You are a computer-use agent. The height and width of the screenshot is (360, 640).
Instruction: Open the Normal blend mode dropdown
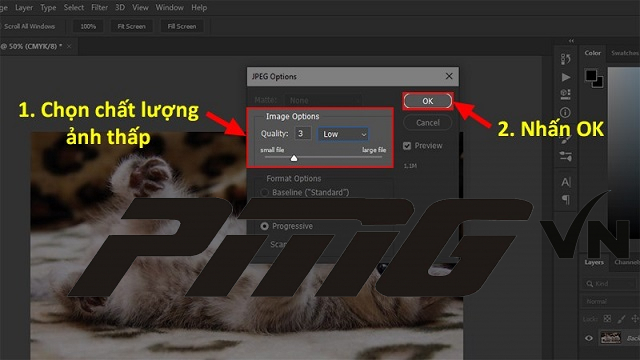click(610, 301)
